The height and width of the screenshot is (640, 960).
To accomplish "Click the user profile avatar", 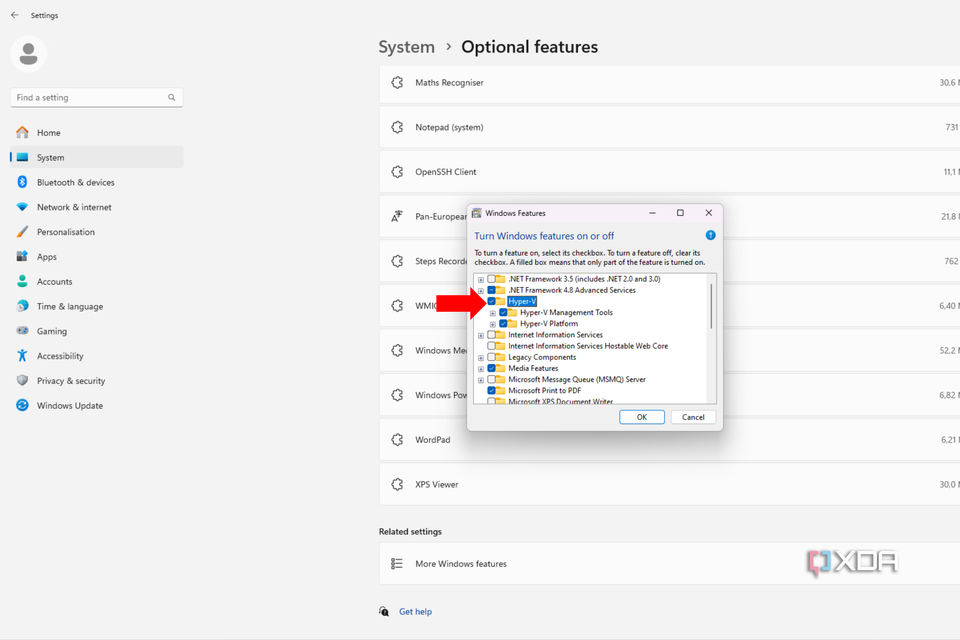I will tap(28, 54).
